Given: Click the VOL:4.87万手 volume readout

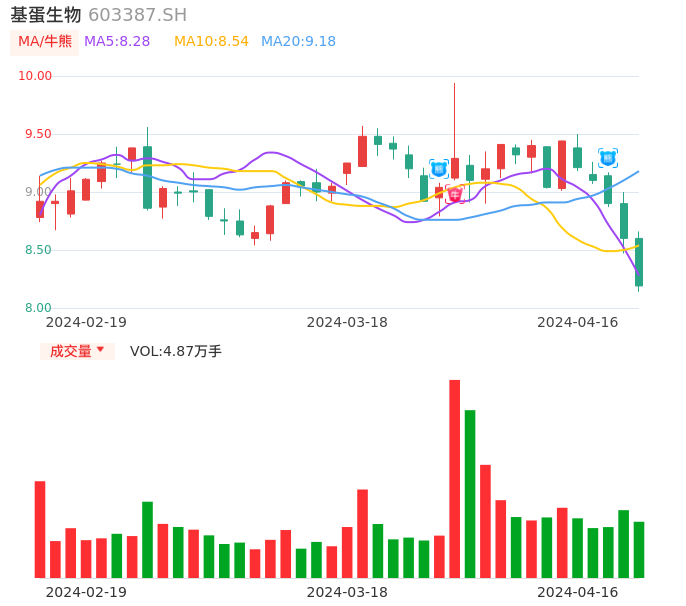Looking at the screenshot, I should (176, 351).
